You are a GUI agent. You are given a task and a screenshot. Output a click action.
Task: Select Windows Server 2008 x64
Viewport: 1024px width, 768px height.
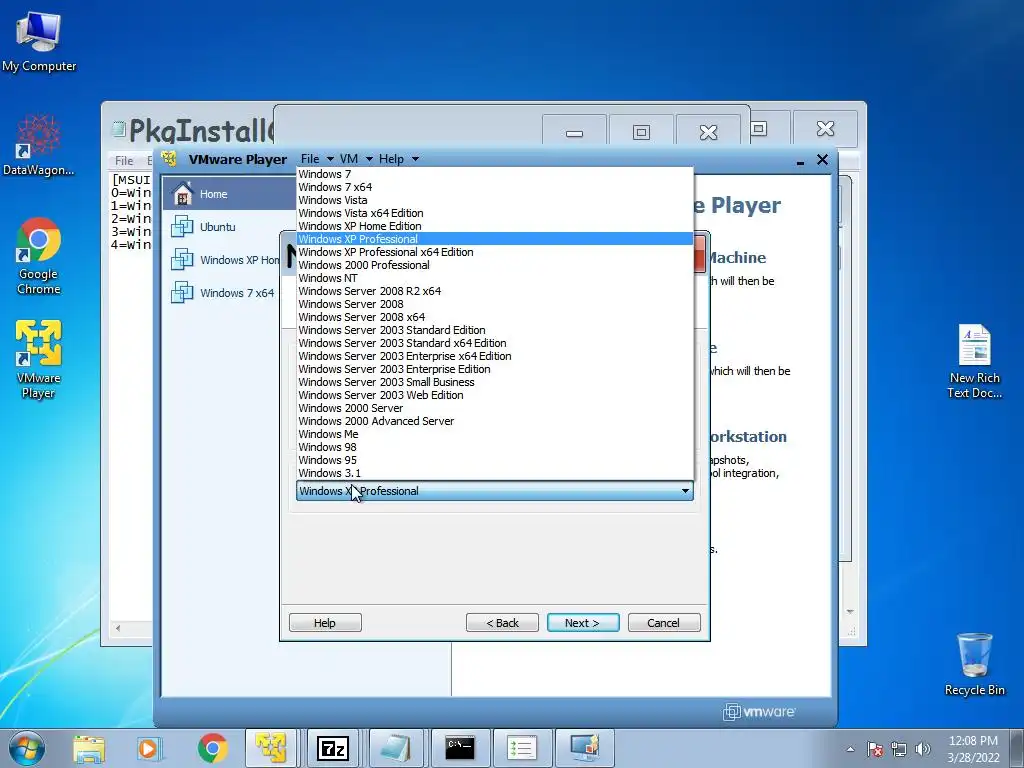click(x=494, y=317)
